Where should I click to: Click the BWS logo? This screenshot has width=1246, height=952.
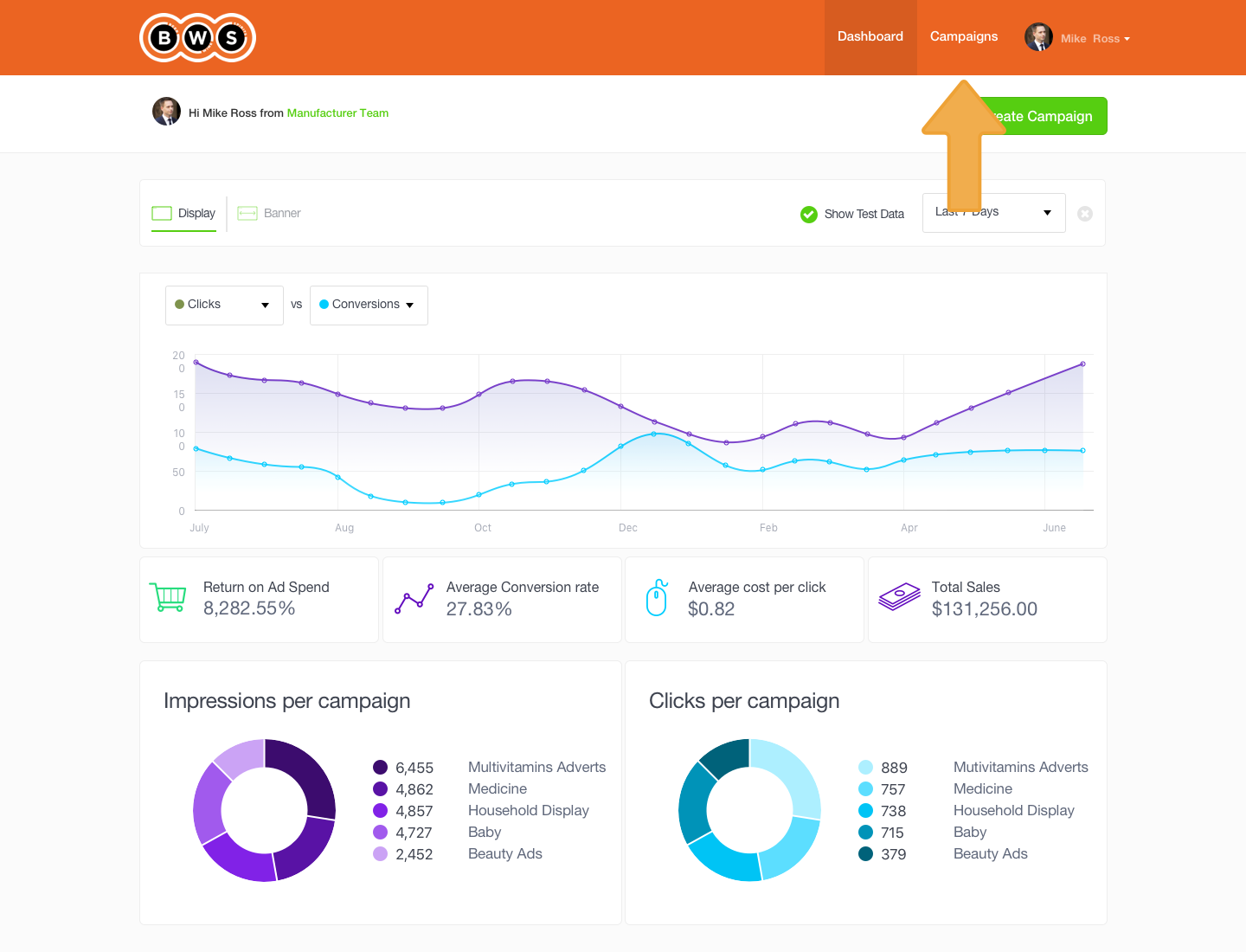pyautogui.click(x=197, y=38)
